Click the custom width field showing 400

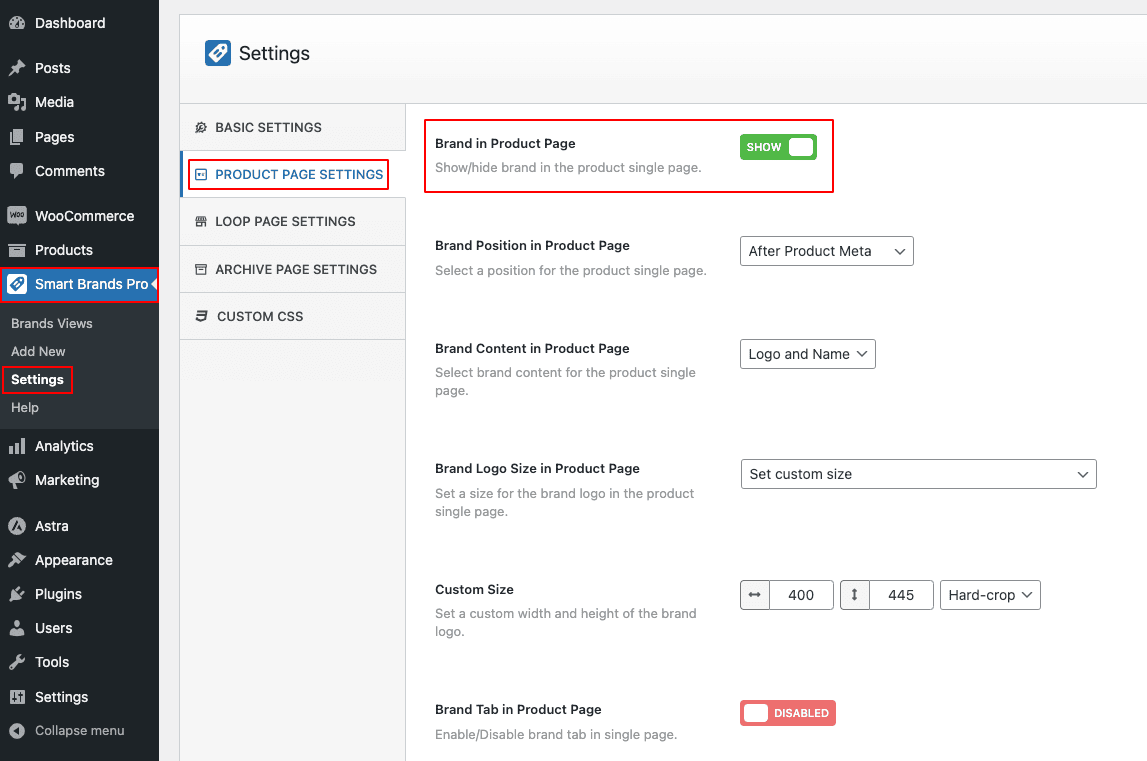pyautogui.click(x=801, y=595)
